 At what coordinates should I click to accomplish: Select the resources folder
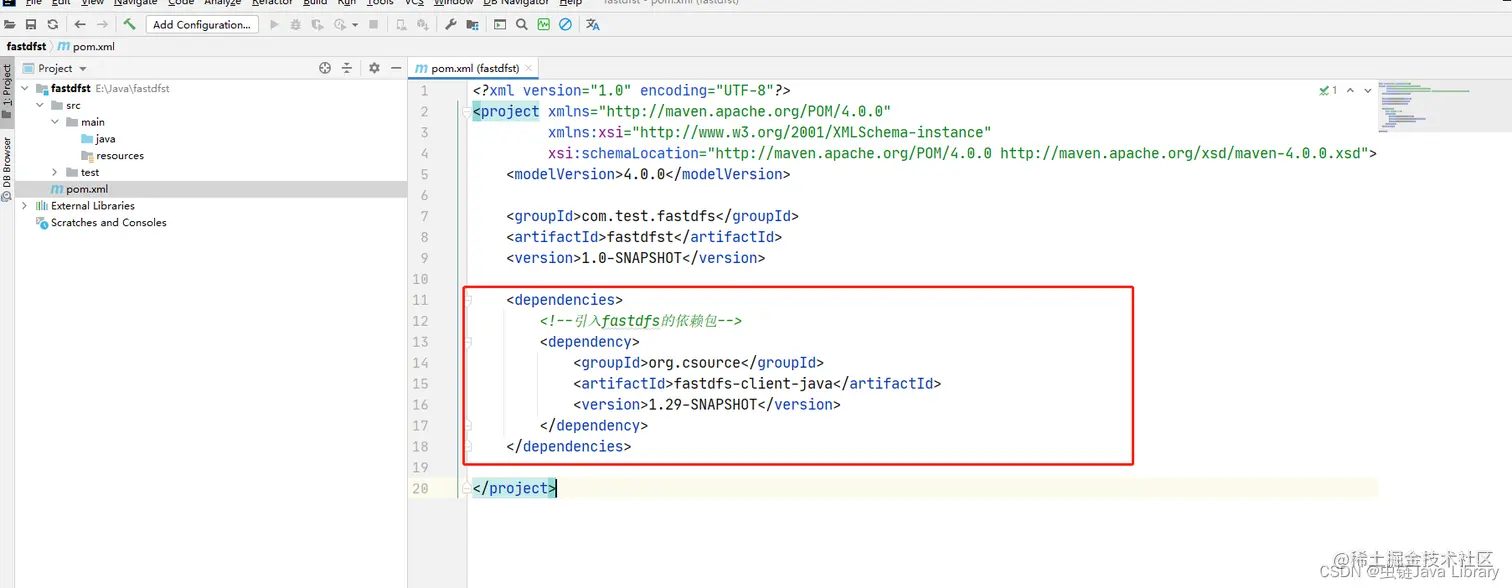(x=112, y=156)
